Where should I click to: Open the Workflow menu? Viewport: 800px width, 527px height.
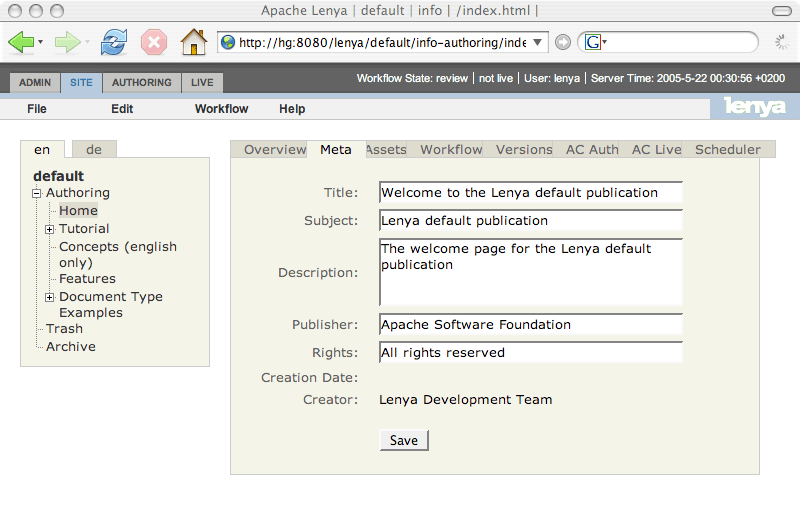[221, 109]
